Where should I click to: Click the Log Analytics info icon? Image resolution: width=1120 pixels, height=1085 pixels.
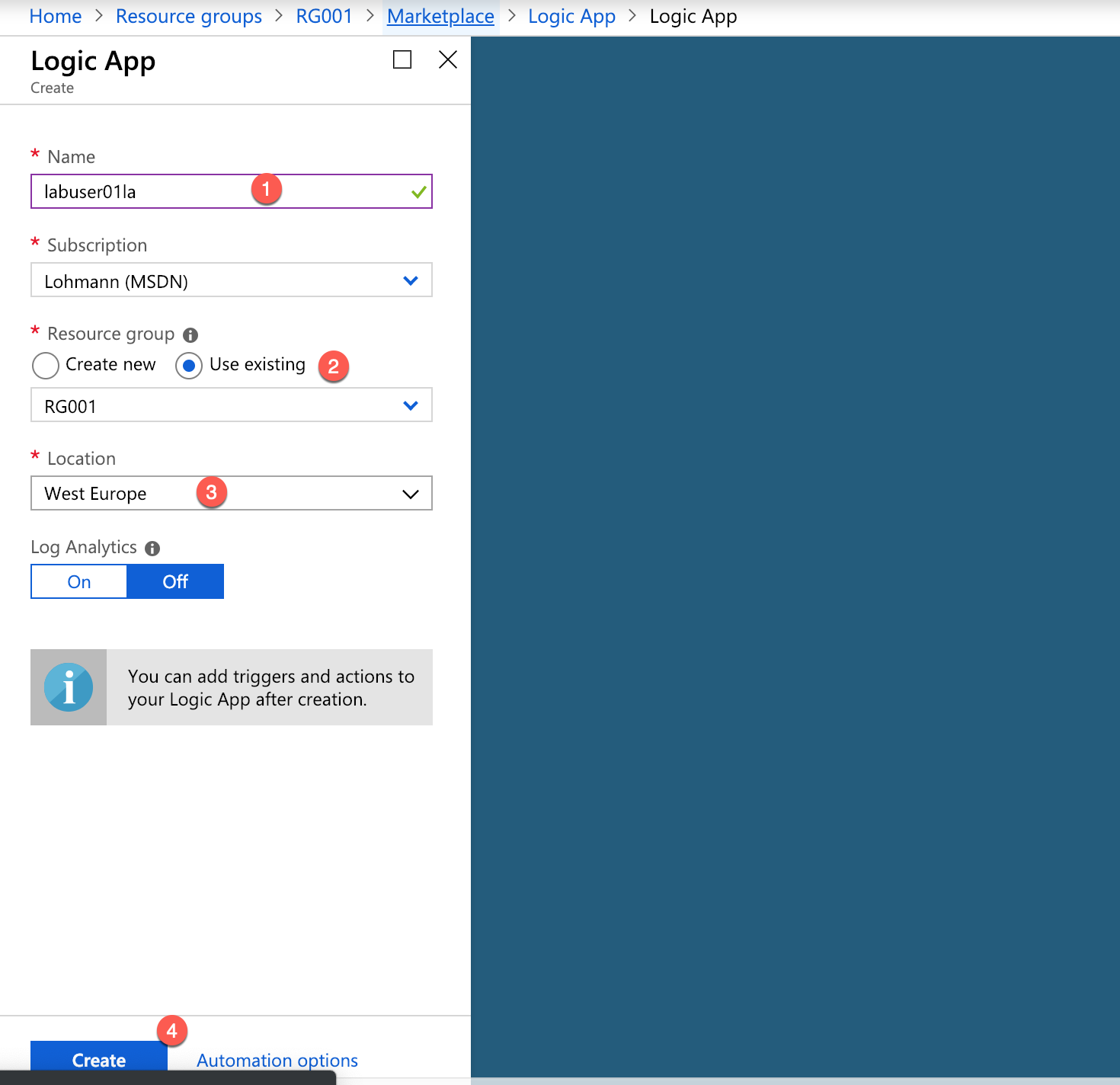pos(152,549)
